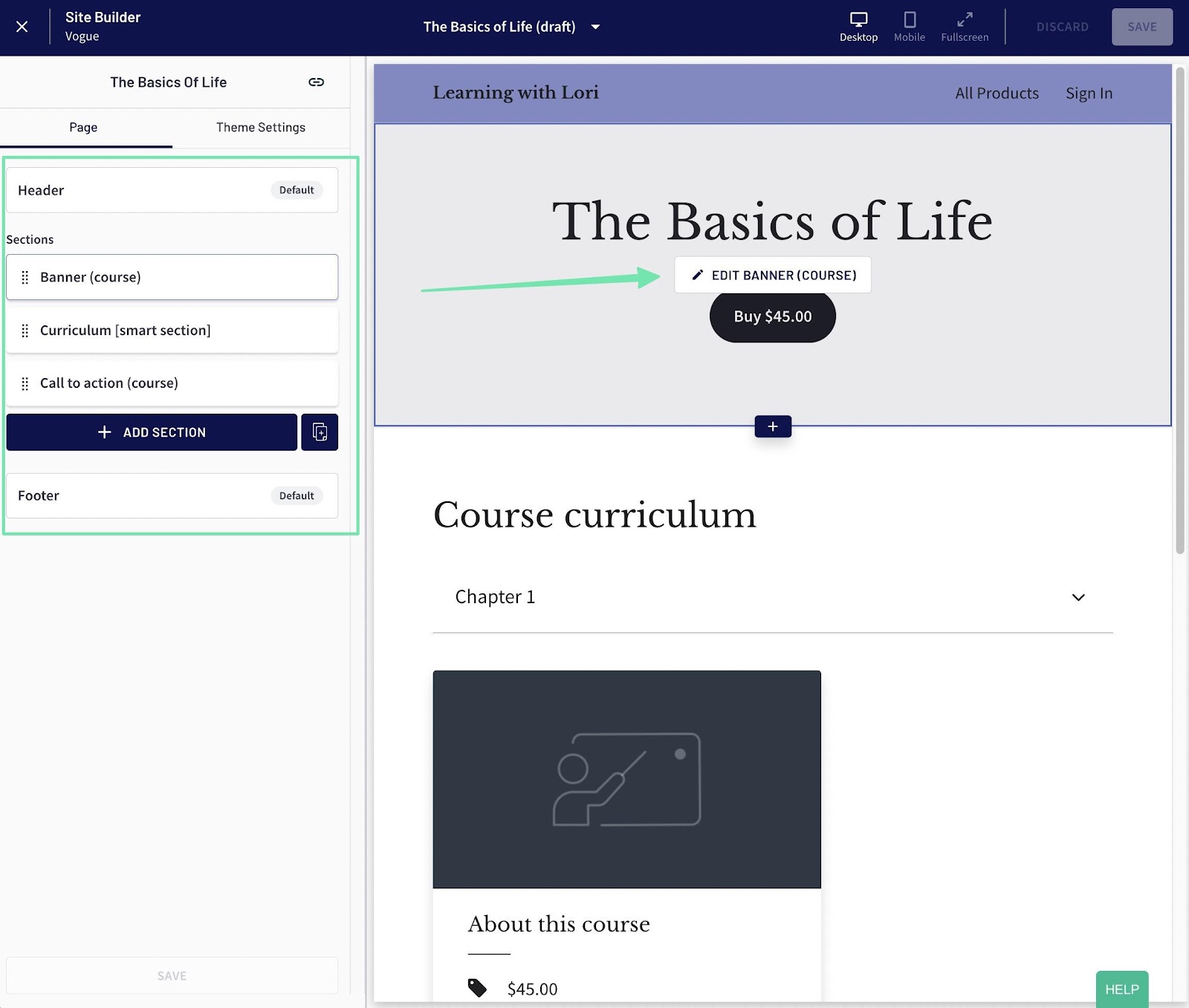This screenshot has height=1008, width=1189.
Task: Open The Basics of Life draft dropdown
Action: 594,27
